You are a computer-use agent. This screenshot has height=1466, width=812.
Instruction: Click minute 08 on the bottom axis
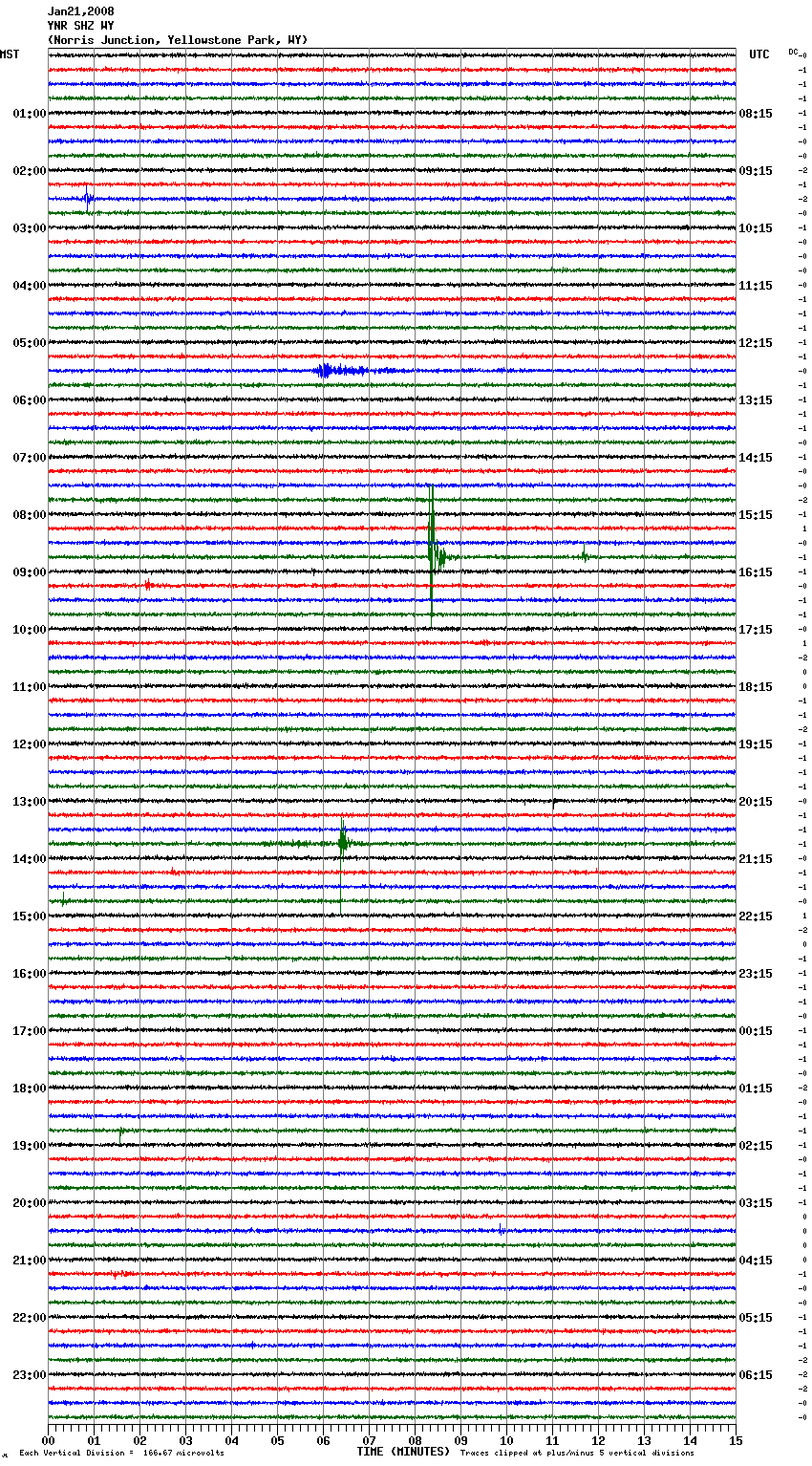[x=416, y=1440]
